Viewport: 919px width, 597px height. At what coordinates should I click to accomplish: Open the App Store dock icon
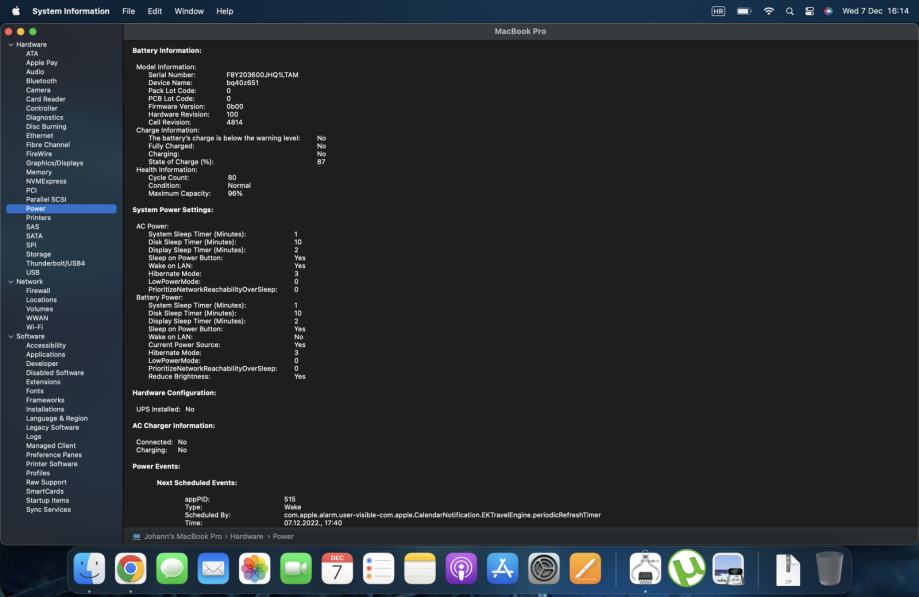pyautogui.click(x=502, y=568)
